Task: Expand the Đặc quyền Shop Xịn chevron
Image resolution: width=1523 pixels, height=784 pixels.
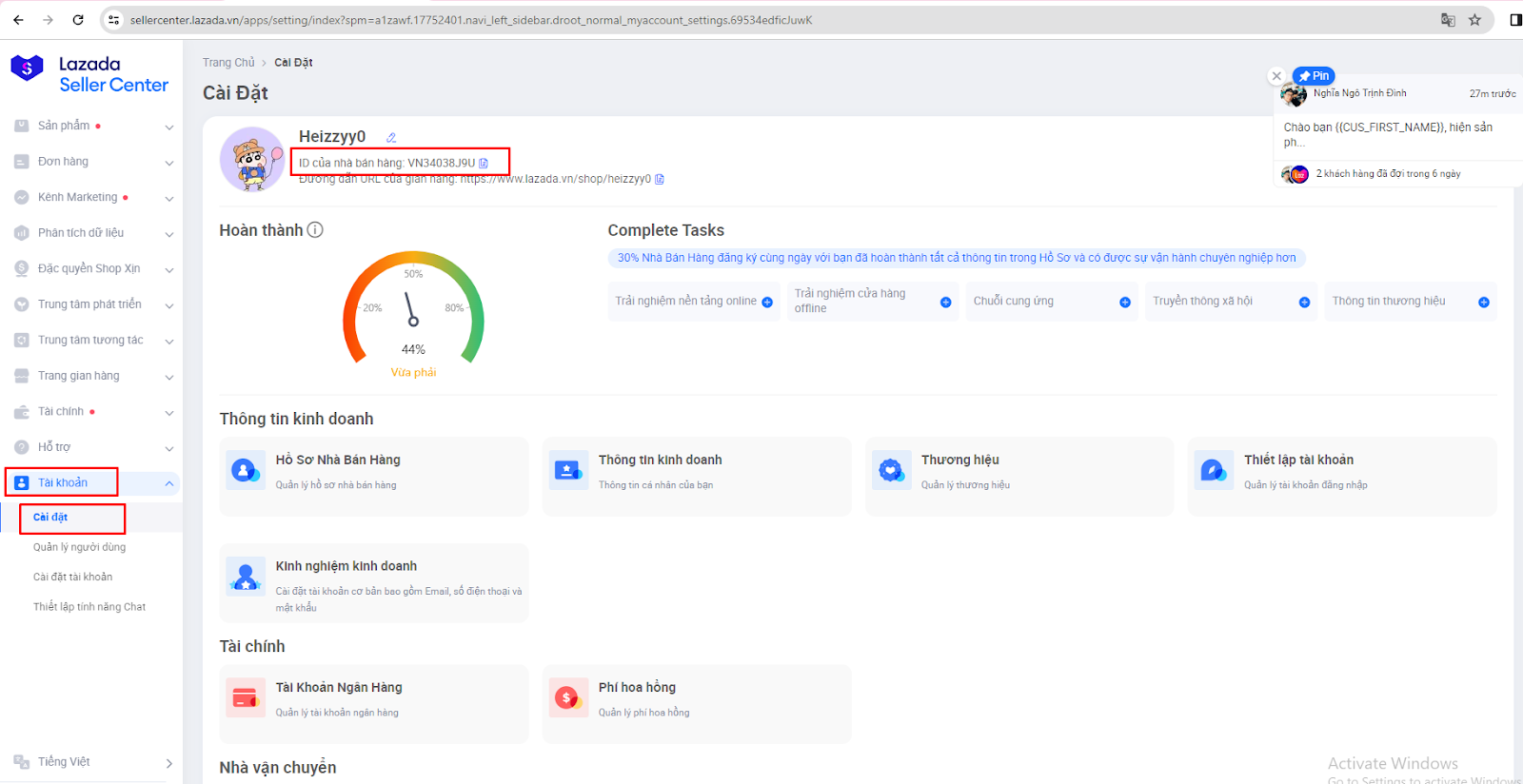Action: 169,269
